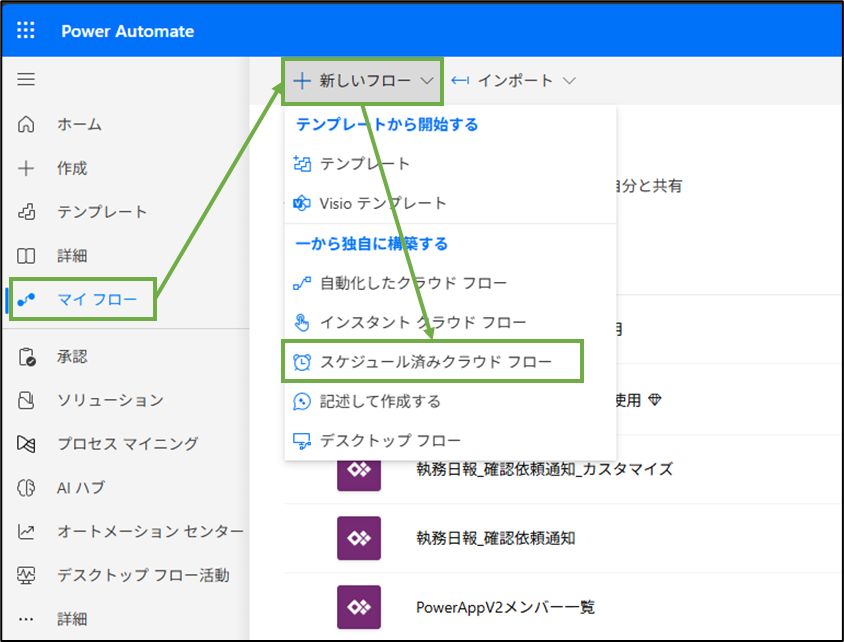Click the chat bubble icon for 記述して作成する
Screen dimensions: 844x642
[302, 401]
